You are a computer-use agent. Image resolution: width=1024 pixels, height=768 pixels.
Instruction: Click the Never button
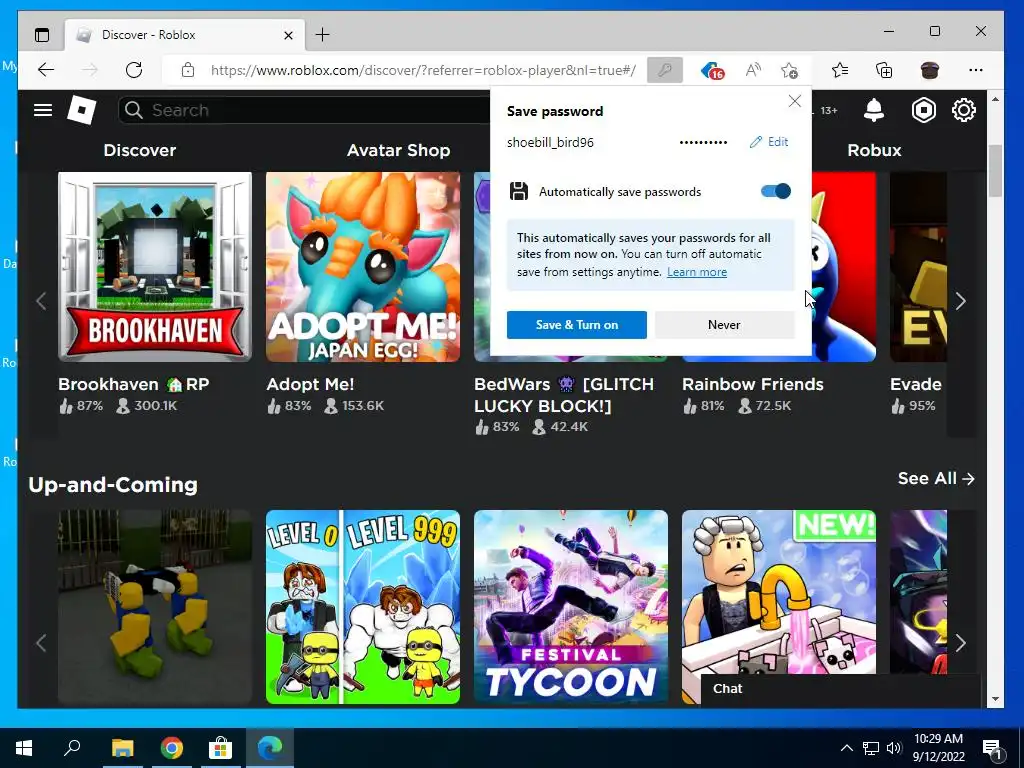724,325
